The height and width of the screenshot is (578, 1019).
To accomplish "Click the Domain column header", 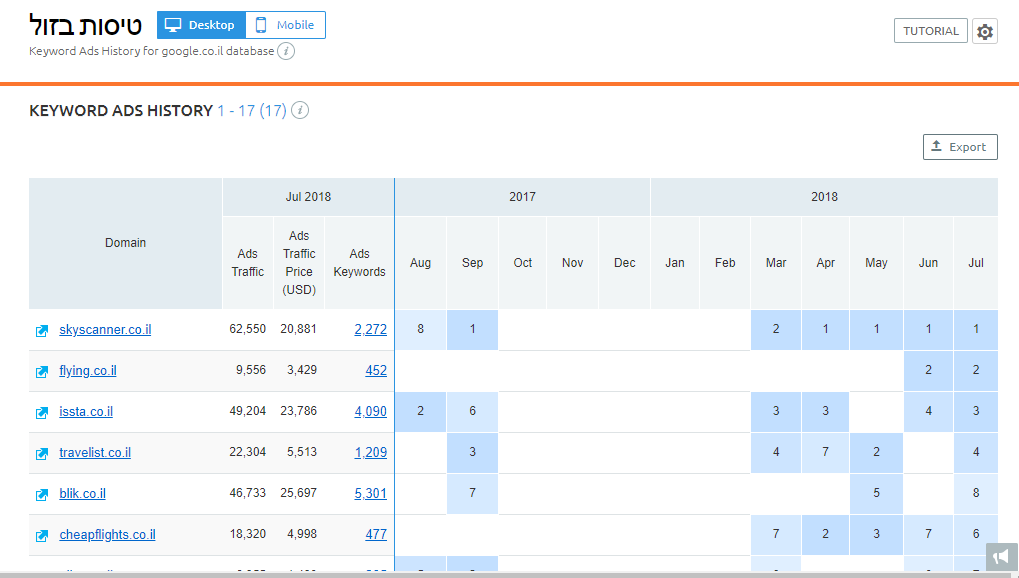I will pos(125,243).
